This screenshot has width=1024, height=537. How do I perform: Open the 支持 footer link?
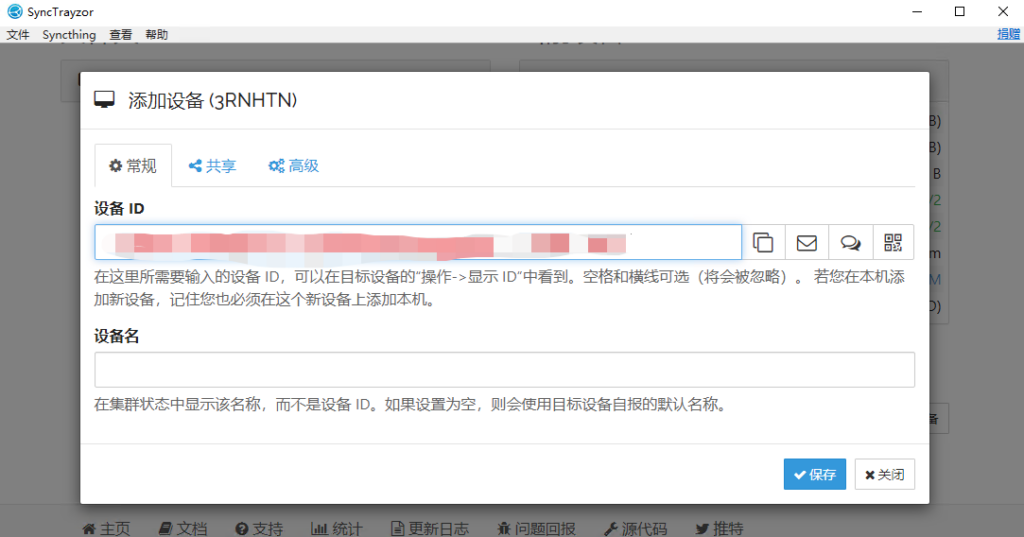[x=259, y=529]
